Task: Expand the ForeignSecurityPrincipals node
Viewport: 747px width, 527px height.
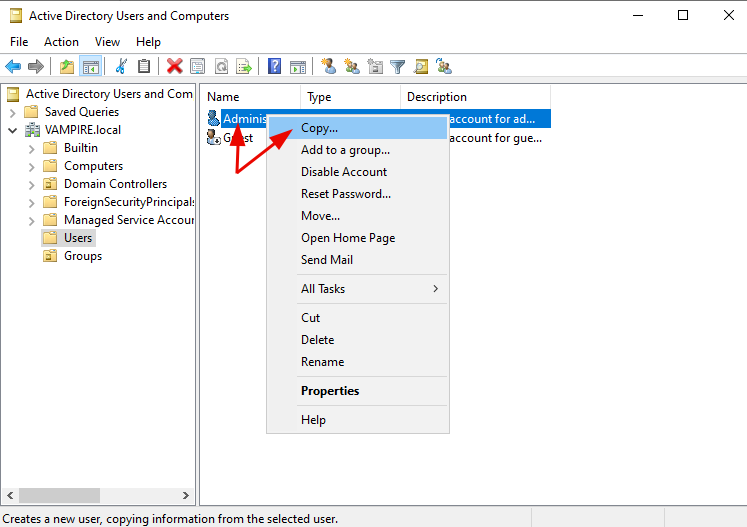Action: (32, 203)
